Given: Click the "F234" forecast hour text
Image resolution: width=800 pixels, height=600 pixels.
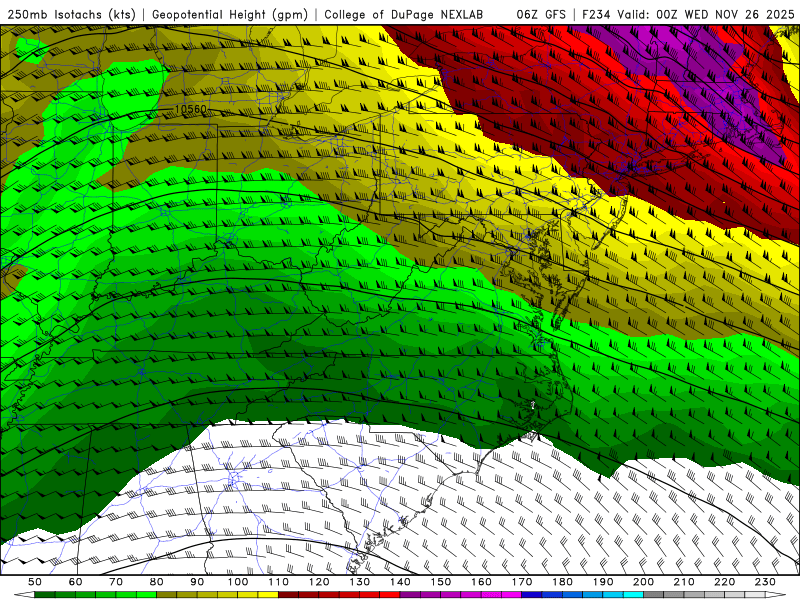Looking at the screenshot, I should (597, 15).
